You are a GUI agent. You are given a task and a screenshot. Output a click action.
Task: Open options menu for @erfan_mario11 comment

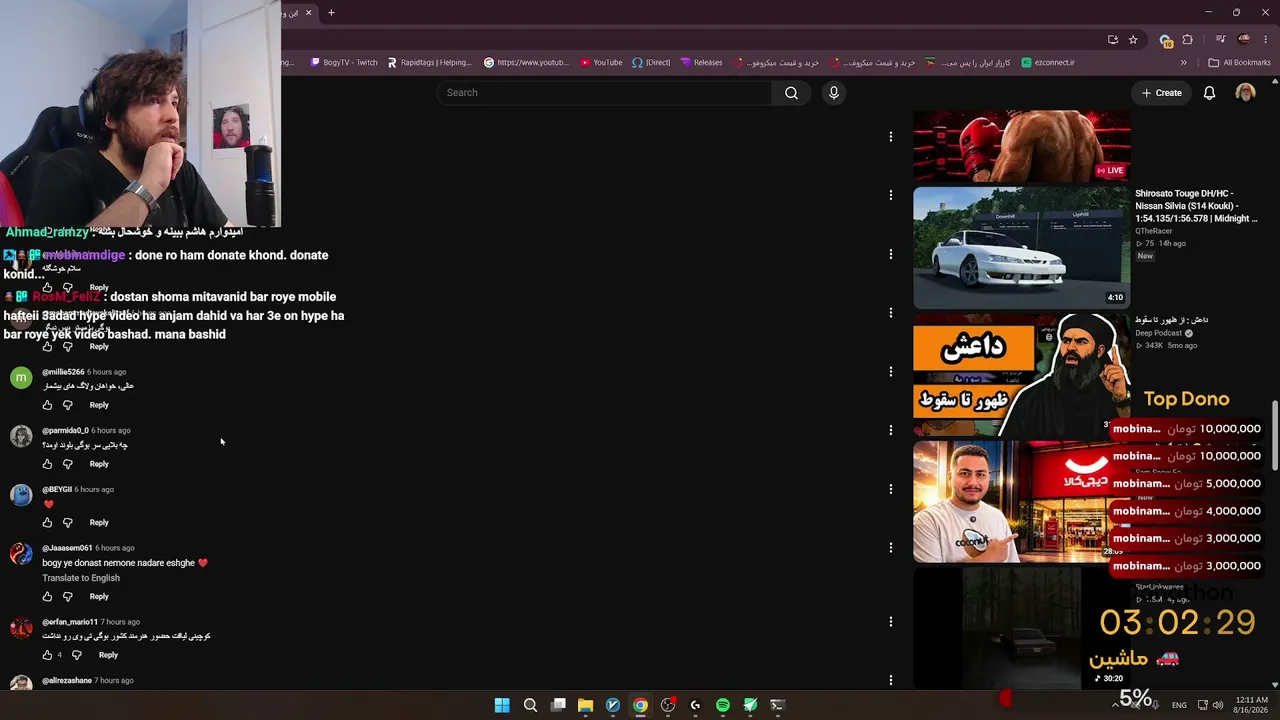(891, 622)
